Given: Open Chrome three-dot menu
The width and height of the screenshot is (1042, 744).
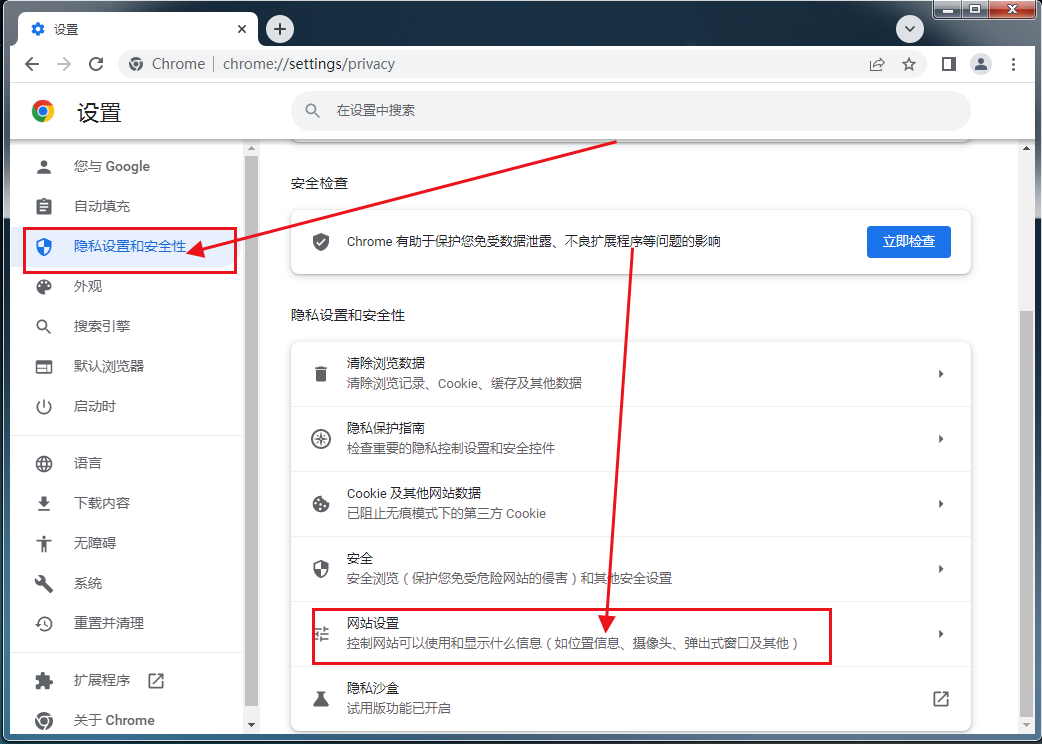Looking at the screenshot, I should (1013, 64).
